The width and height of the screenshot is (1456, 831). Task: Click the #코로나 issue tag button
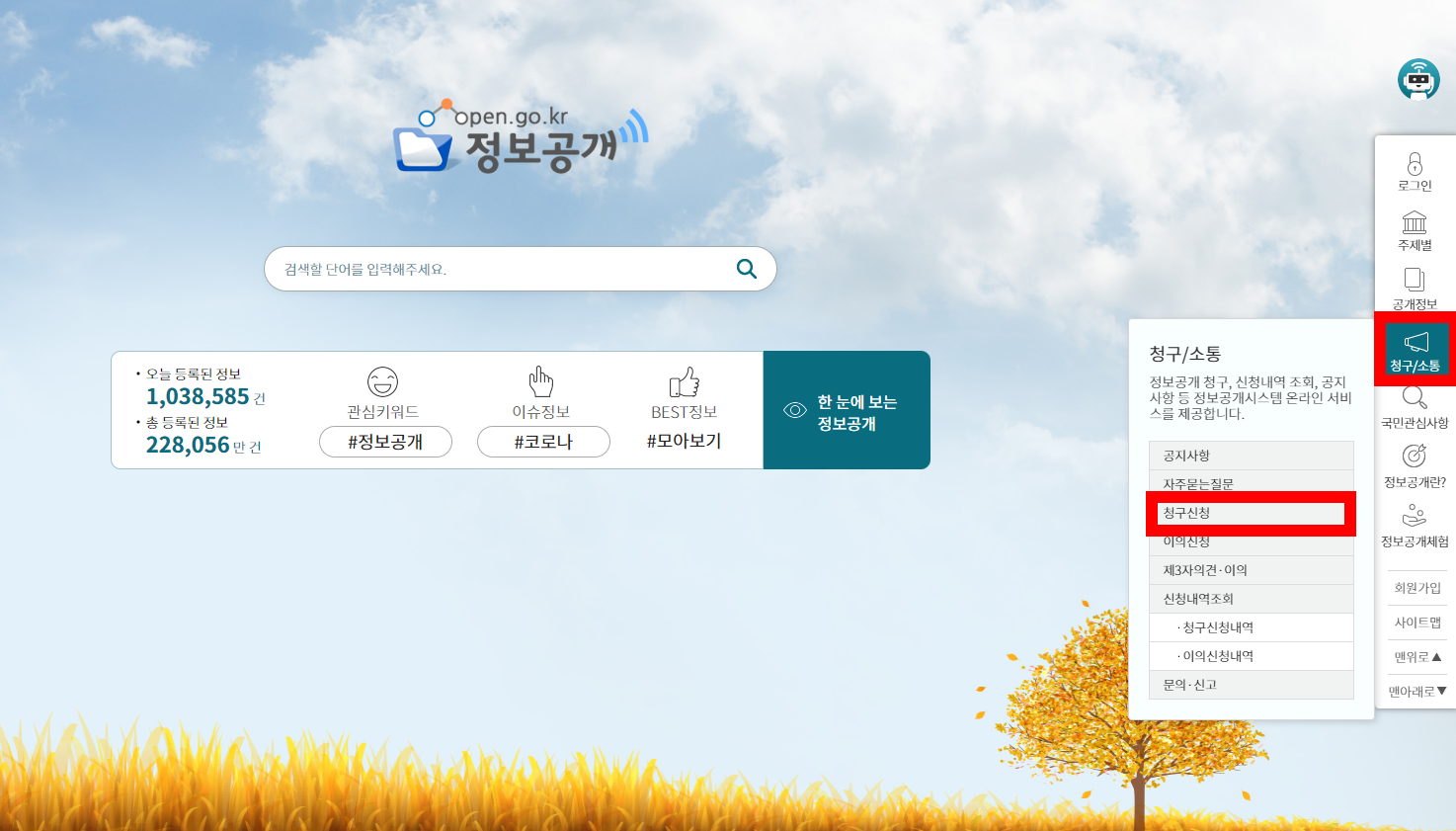543,442
